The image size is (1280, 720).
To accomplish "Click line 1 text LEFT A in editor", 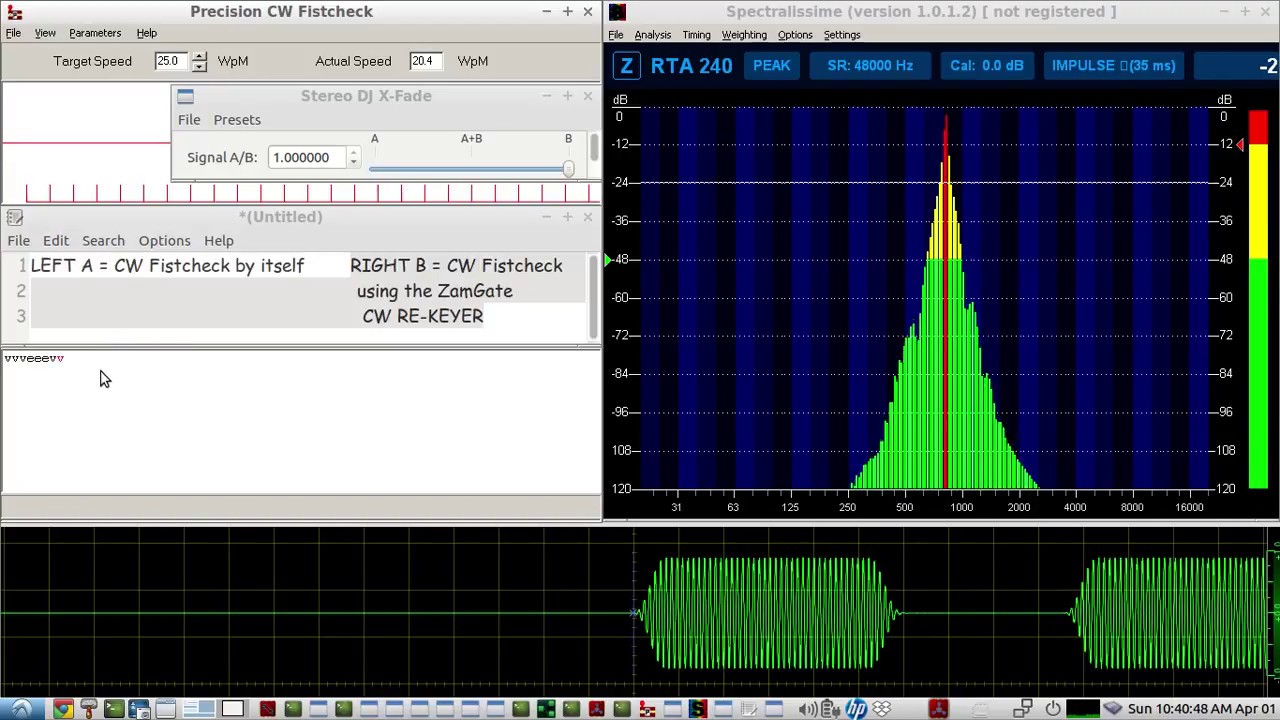I will [167, 266].
